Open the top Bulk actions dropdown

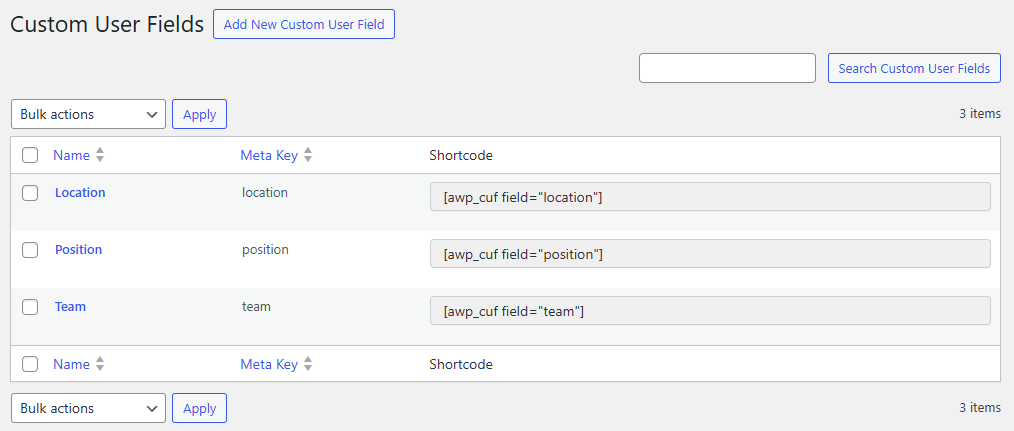(88, 114)
